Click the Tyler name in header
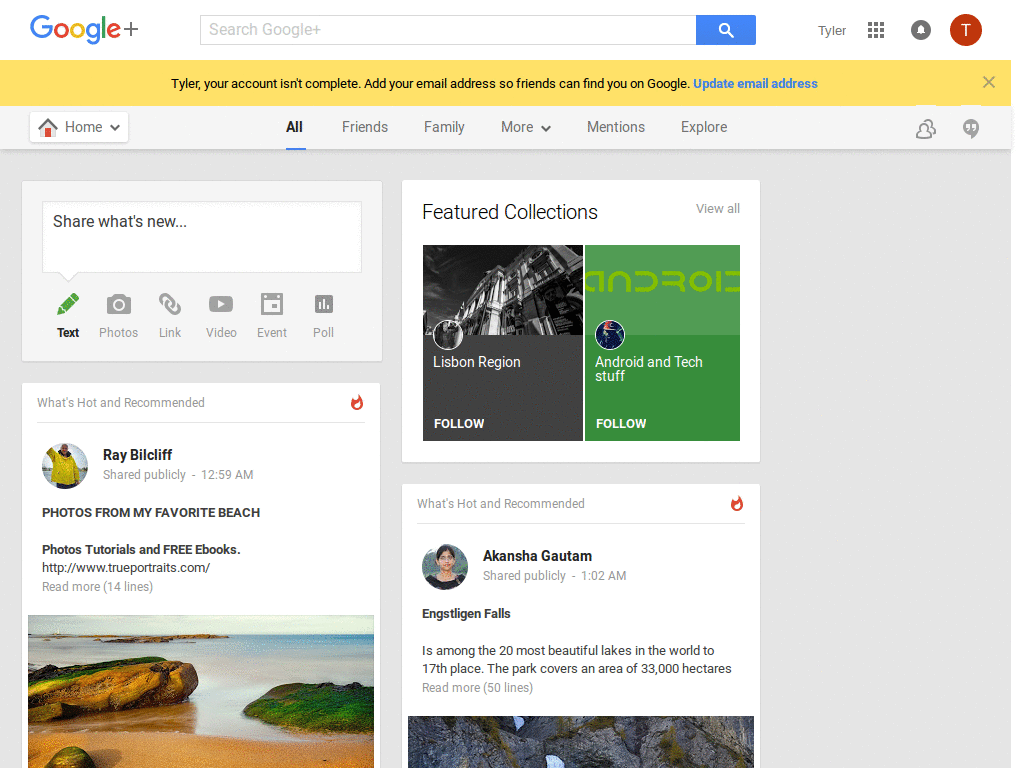 831,31
